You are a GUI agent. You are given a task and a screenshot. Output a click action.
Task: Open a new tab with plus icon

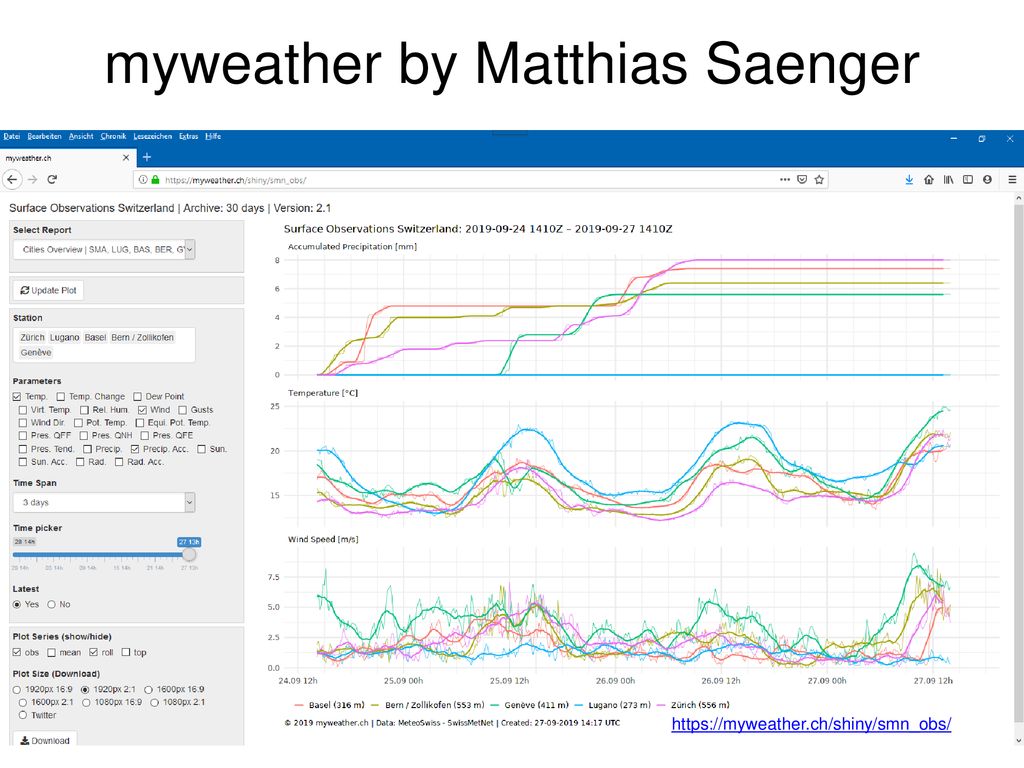click(x=147, y=157)
